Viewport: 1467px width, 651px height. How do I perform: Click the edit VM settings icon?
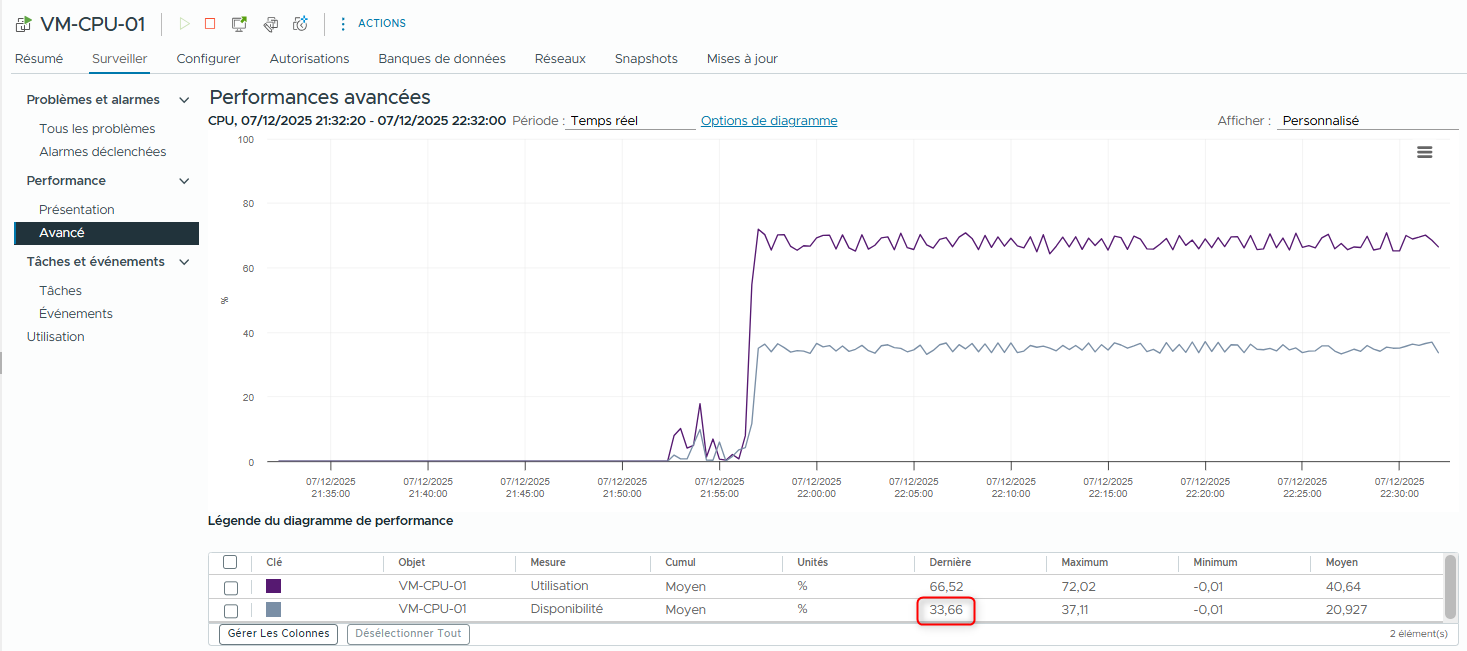click(270, 24)
